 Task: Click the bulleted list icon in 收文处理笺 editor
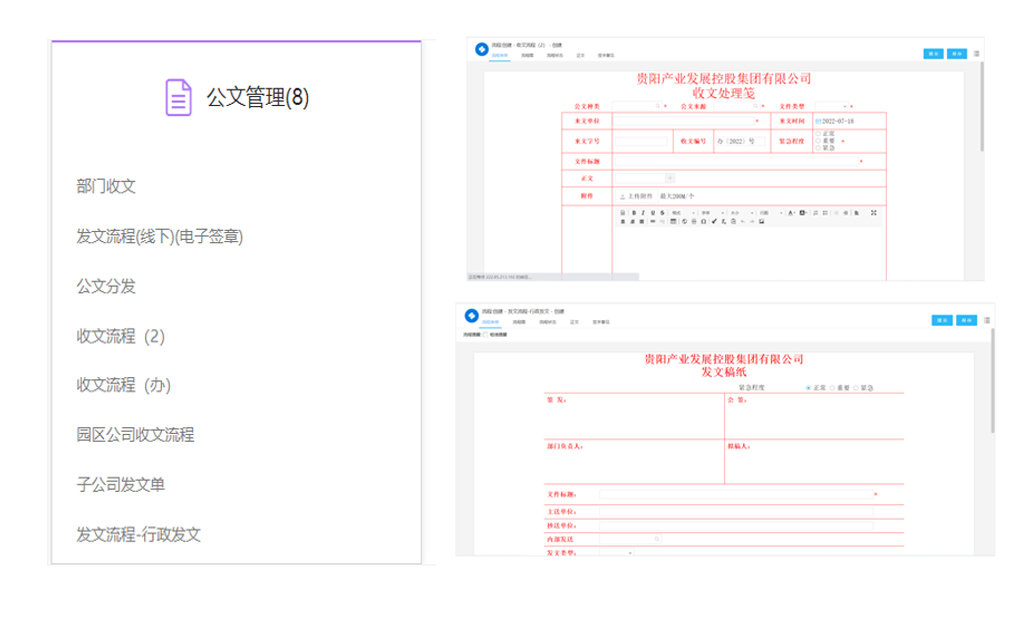[825, 213]
